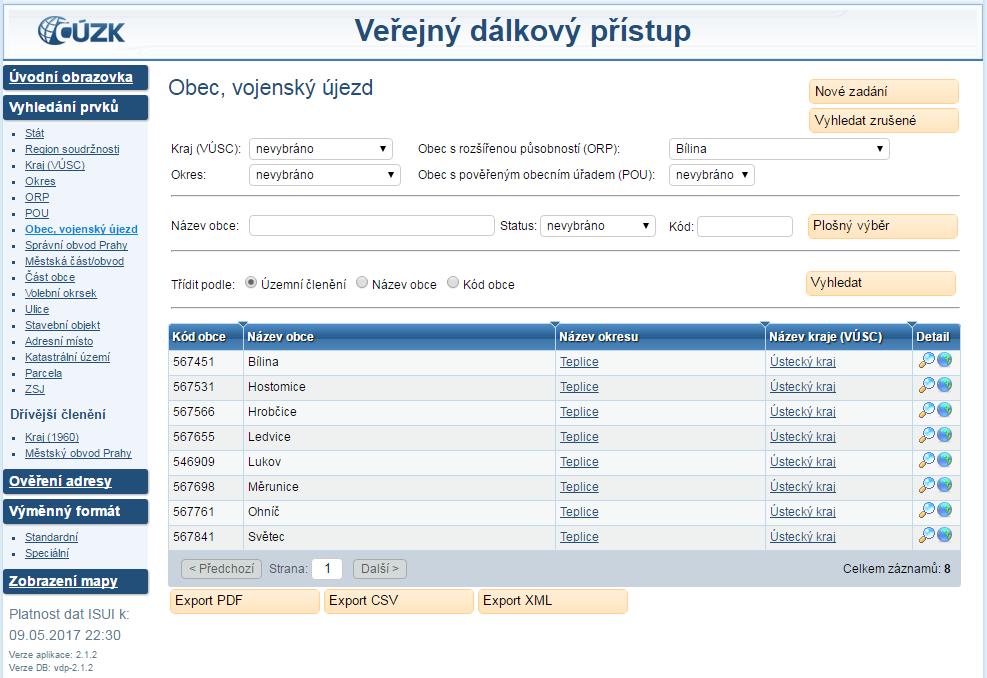Open Ověření adresy menu item
The height and width of the screenshot is (678, 987).
[76, 482]
